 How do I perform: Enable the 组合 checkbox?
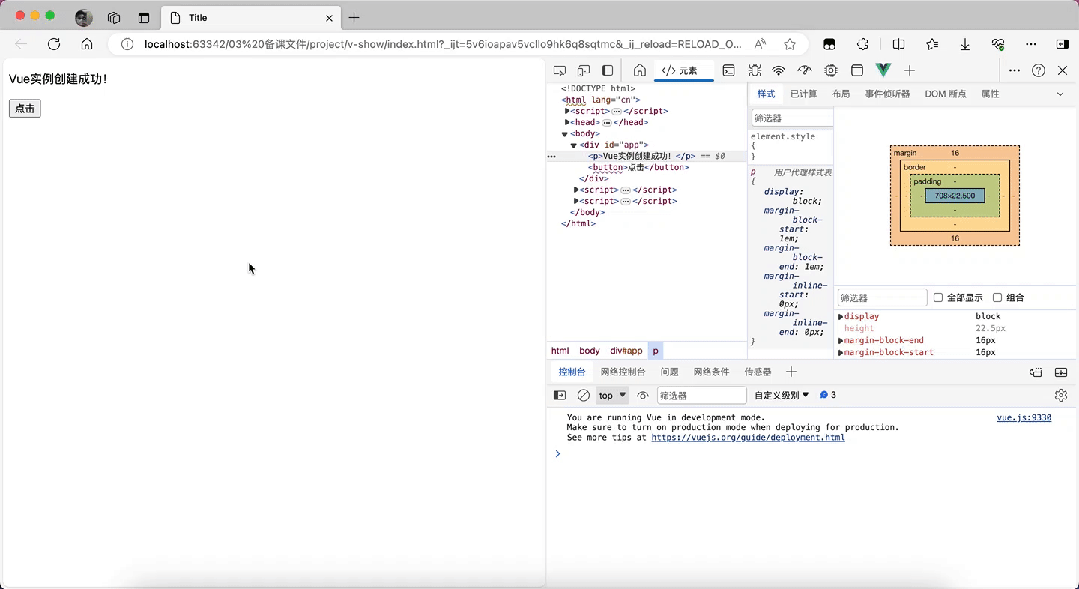[x=997, y=298]
